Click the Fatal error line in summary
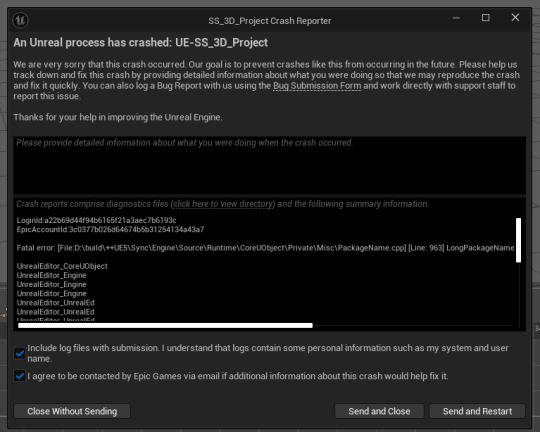Viewport: 540px width, 432px height. click(265, 248)
